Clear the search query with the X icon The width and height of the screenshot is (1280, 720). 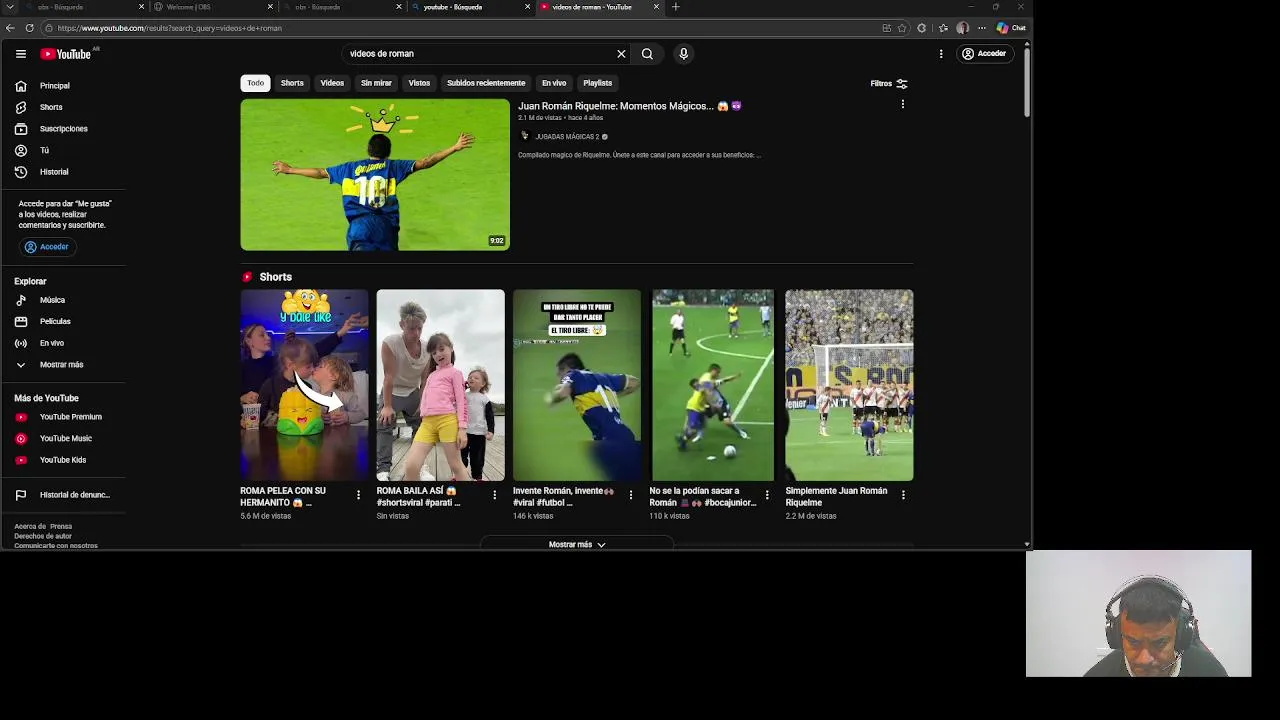click(621, 54)
